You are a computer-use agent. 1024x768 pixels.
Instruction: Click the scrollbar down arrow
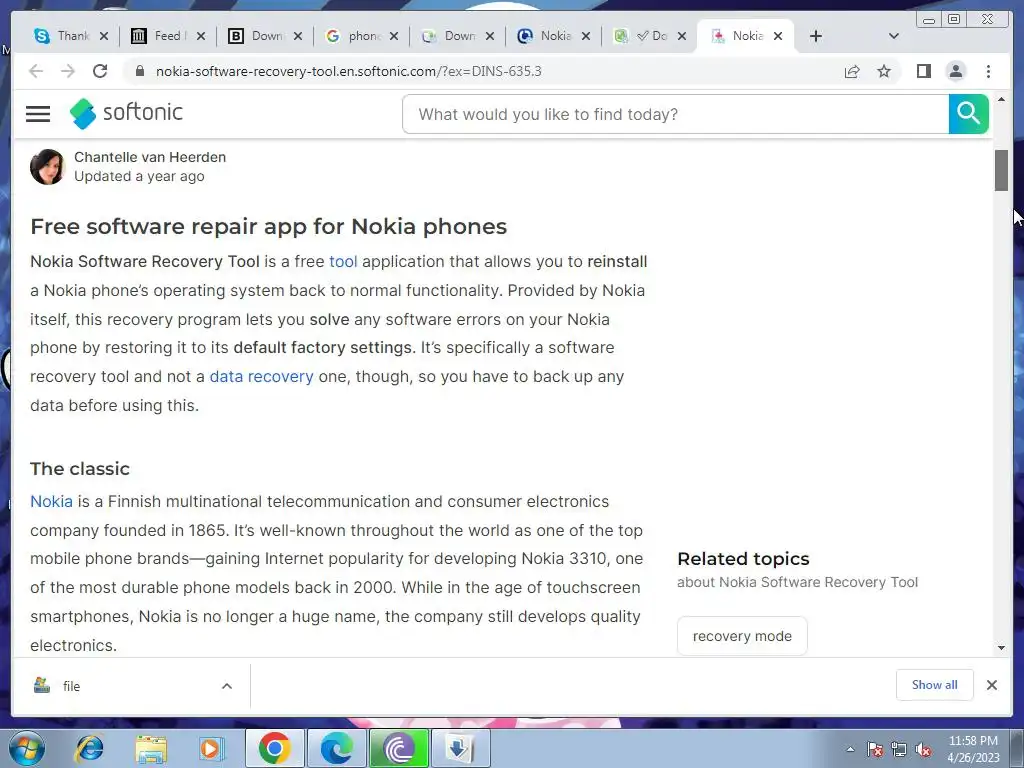pyautogui.click(x=1001, y=648)
